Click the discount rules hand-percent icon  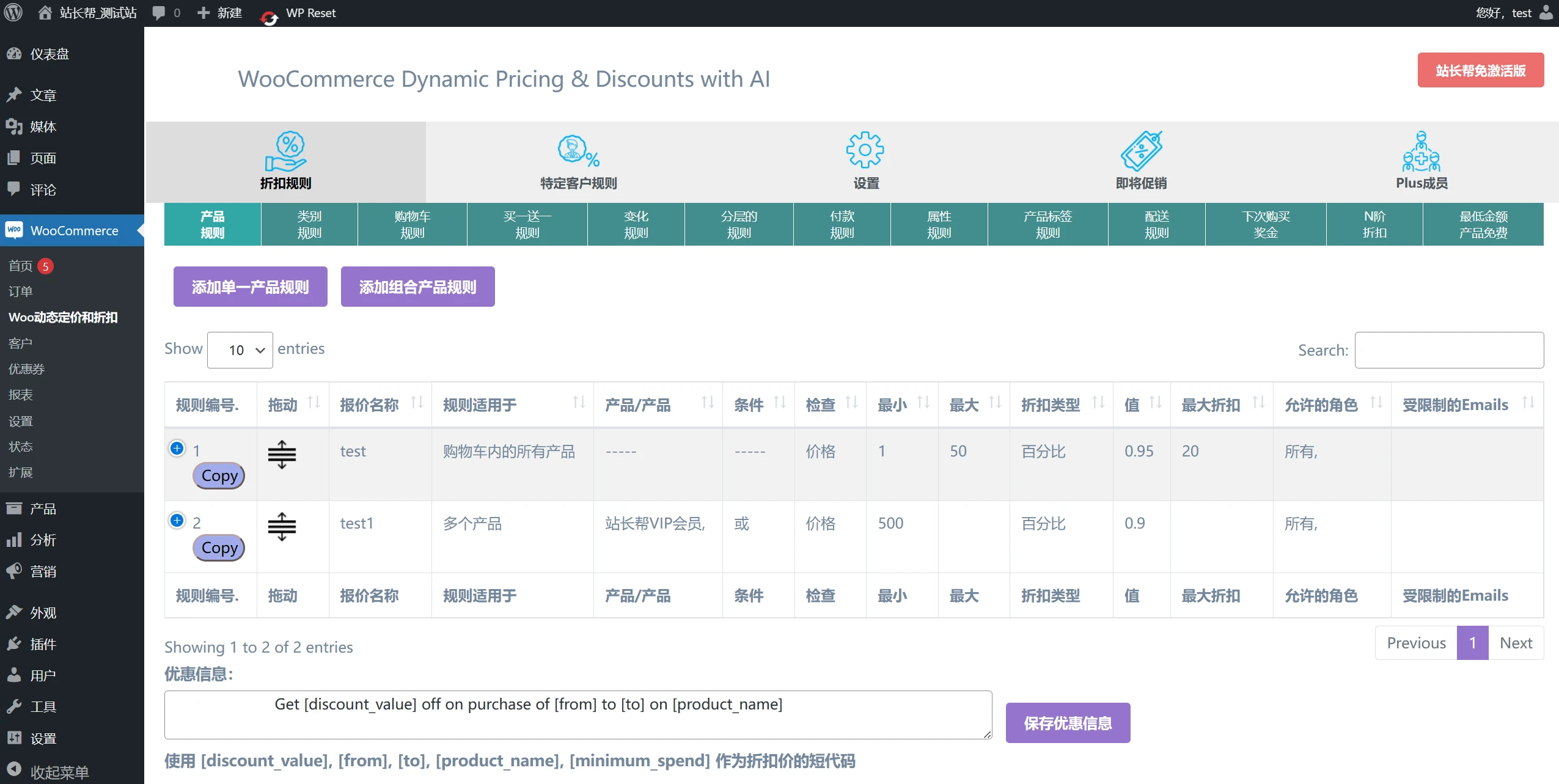click(285, 151)
